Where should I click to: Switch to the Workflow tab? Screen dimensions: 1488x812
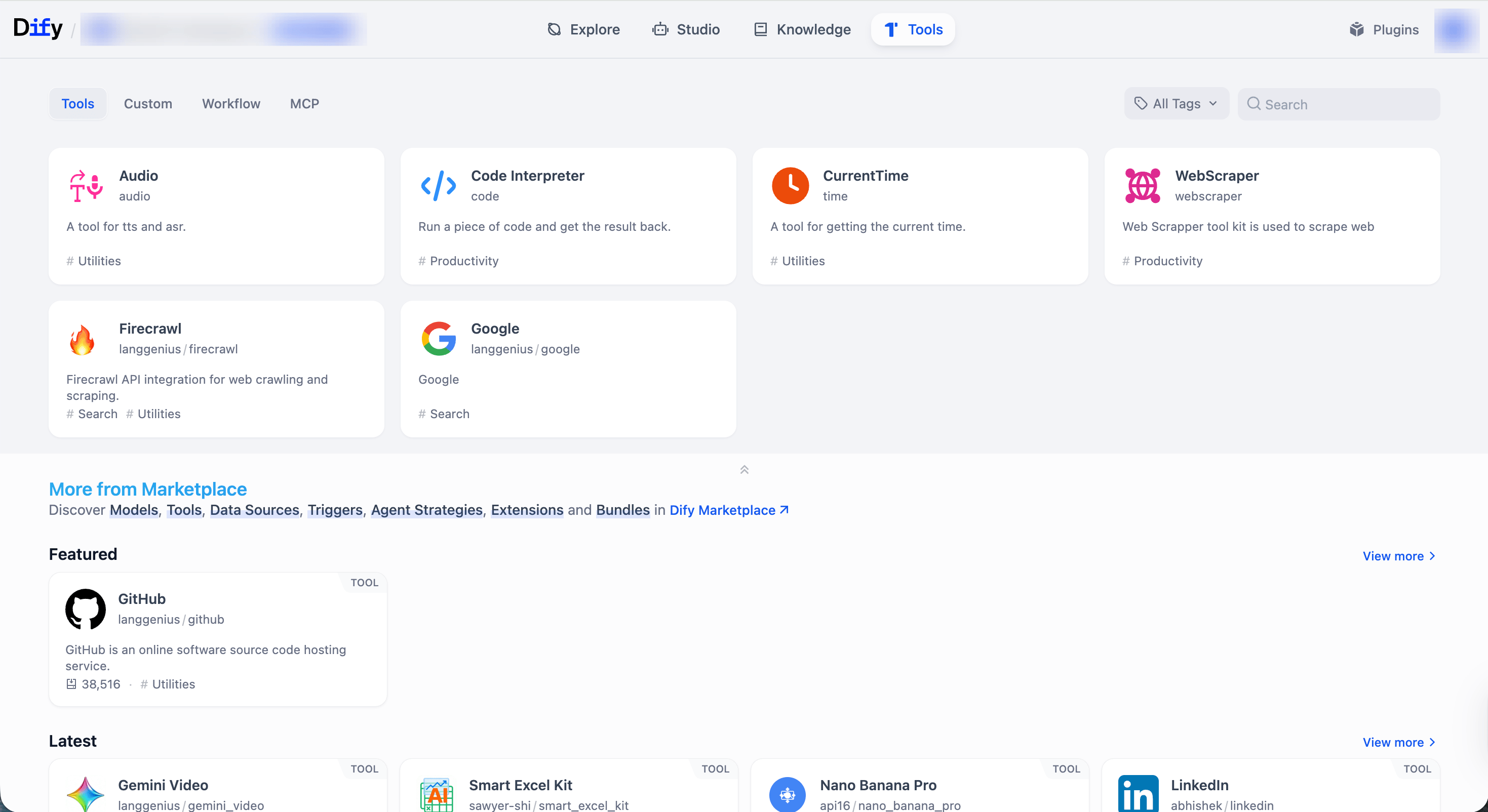click(231, 104)
